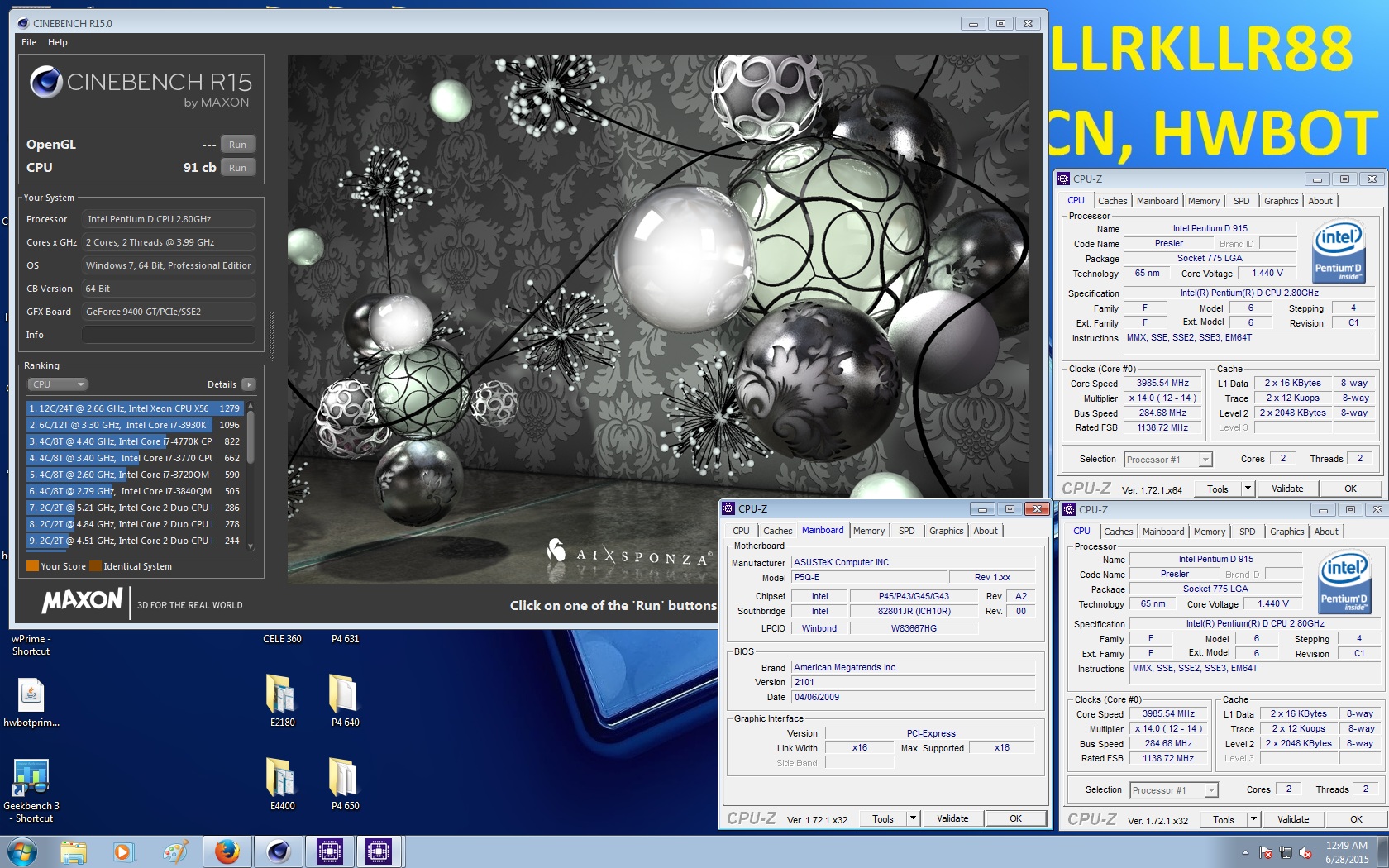Open Tools dropdown arrow in top CPU-Z

[x=1248, y=489]
